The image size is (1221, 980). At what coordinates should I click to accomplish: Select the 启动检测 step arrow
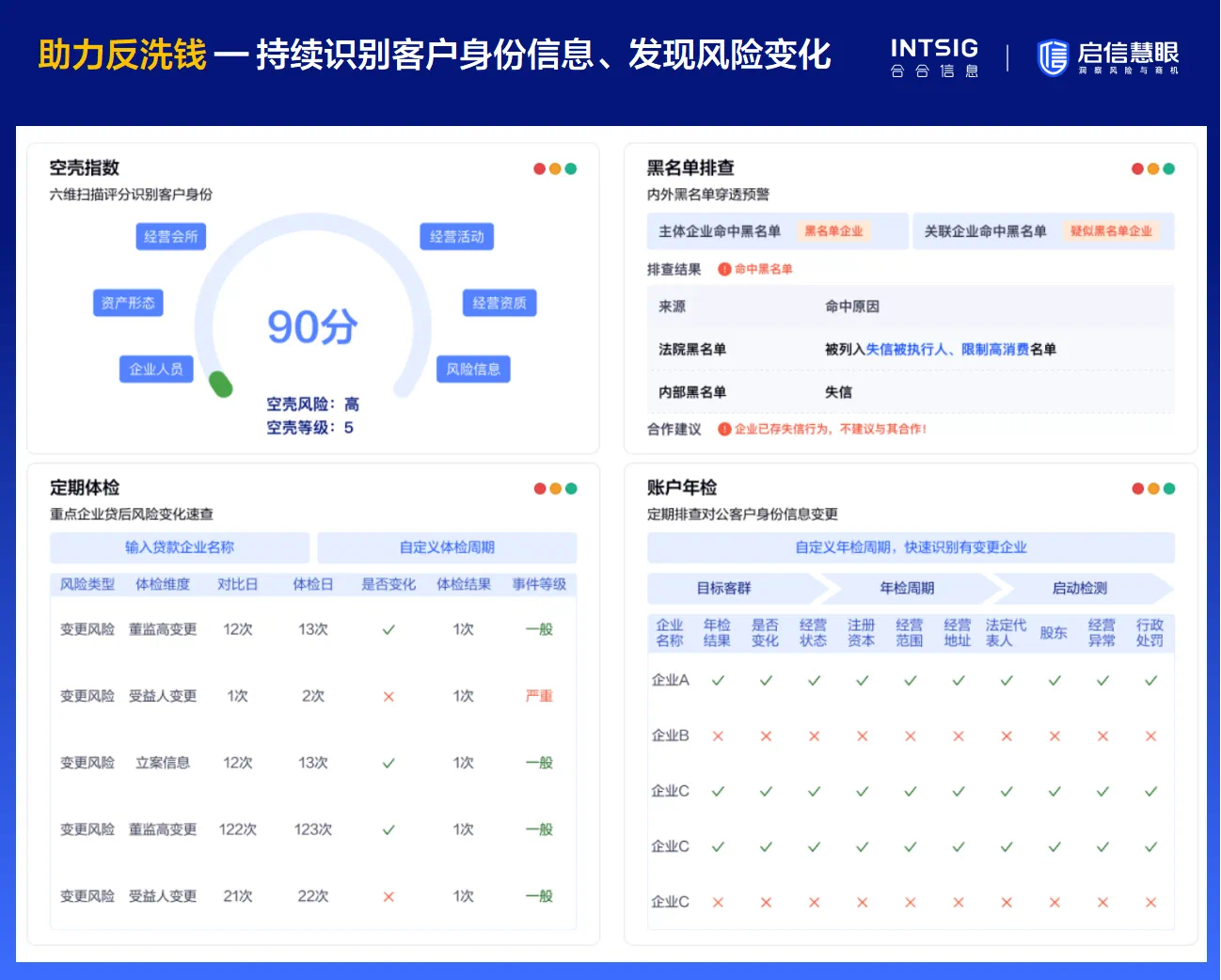click(x=1080, y=589)
